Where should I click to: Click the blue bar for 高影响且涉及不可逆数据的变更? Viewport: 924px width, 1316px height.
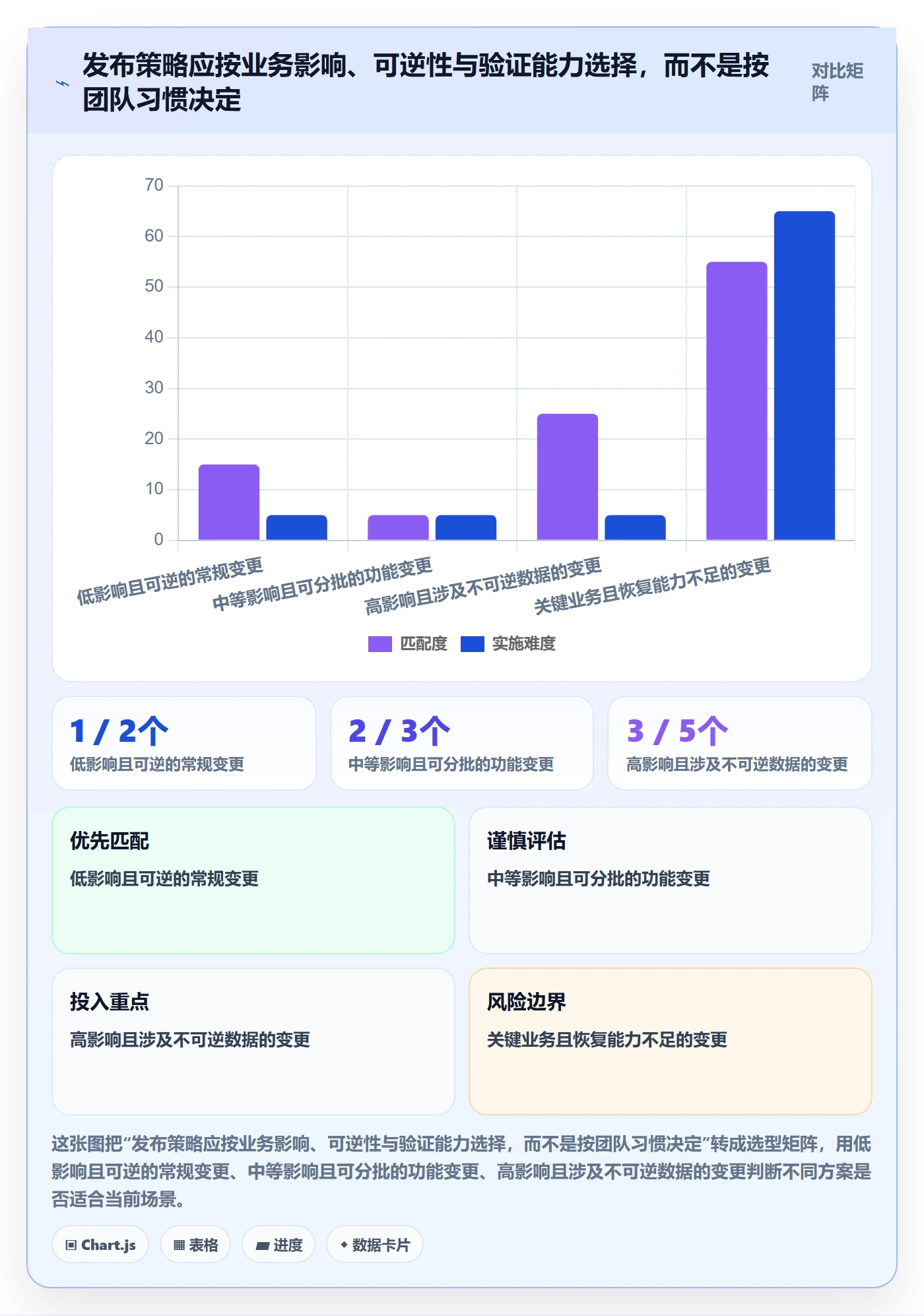pos(635,527)
